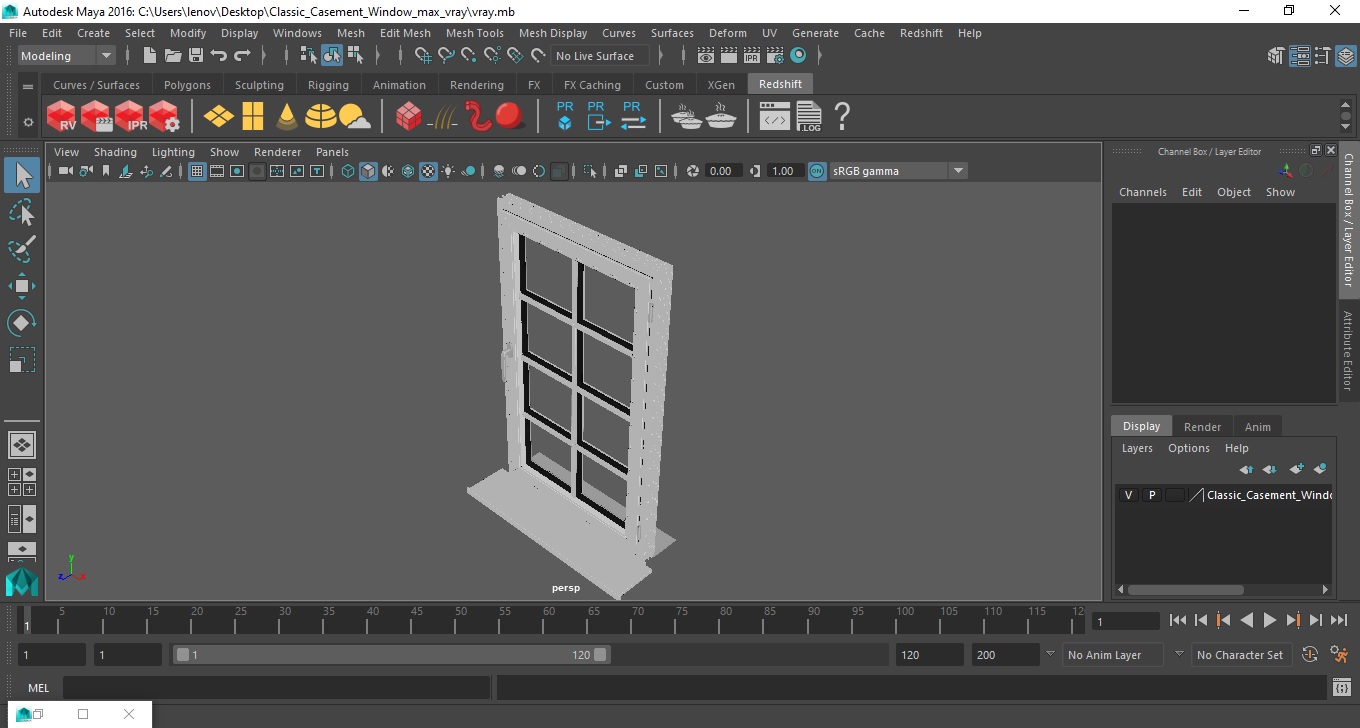The width and height of the screenshot is (1360, 728).
Task: Click the Undo arrow icon
Action: click(x=219, y=56)
